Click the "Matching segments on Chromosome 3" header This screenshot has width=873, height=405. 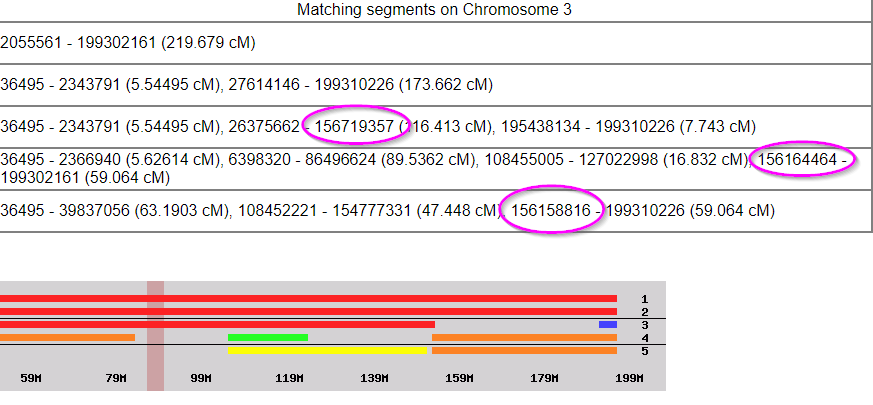coord(441,10)
